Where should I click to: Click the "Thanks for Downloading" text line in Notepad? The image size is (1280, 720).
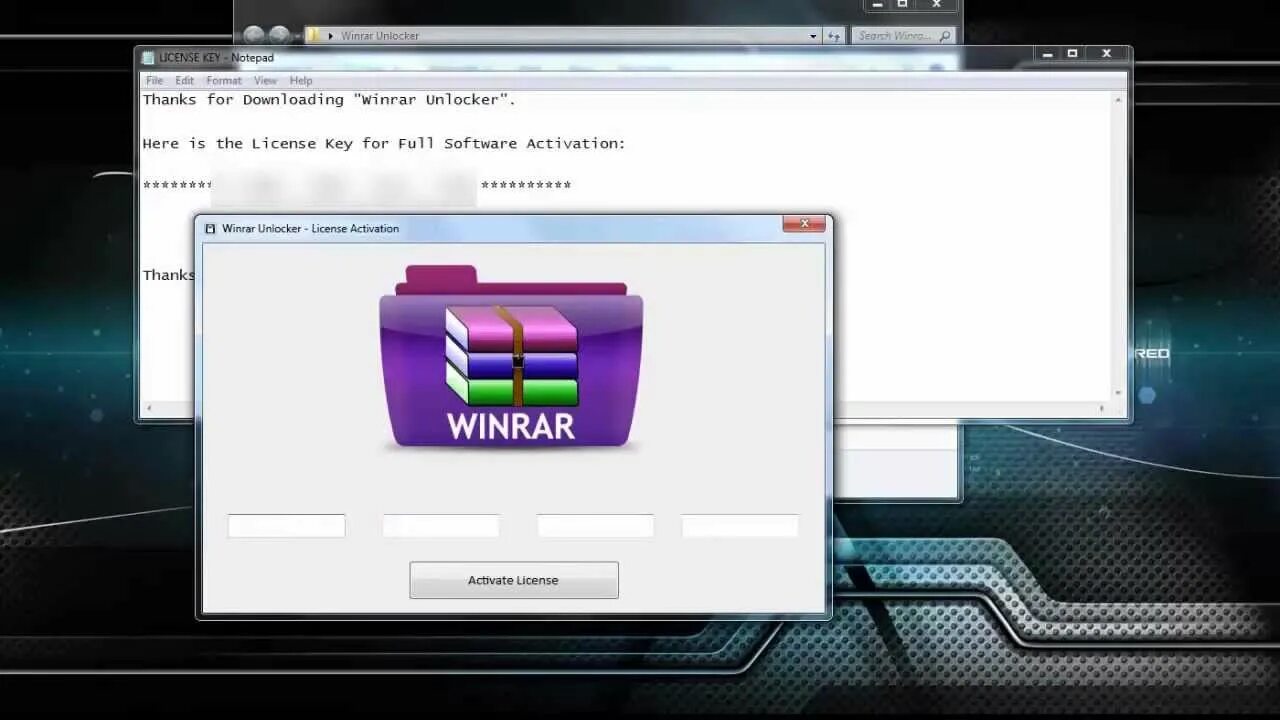pyautogui.click(x=329, y=100)
